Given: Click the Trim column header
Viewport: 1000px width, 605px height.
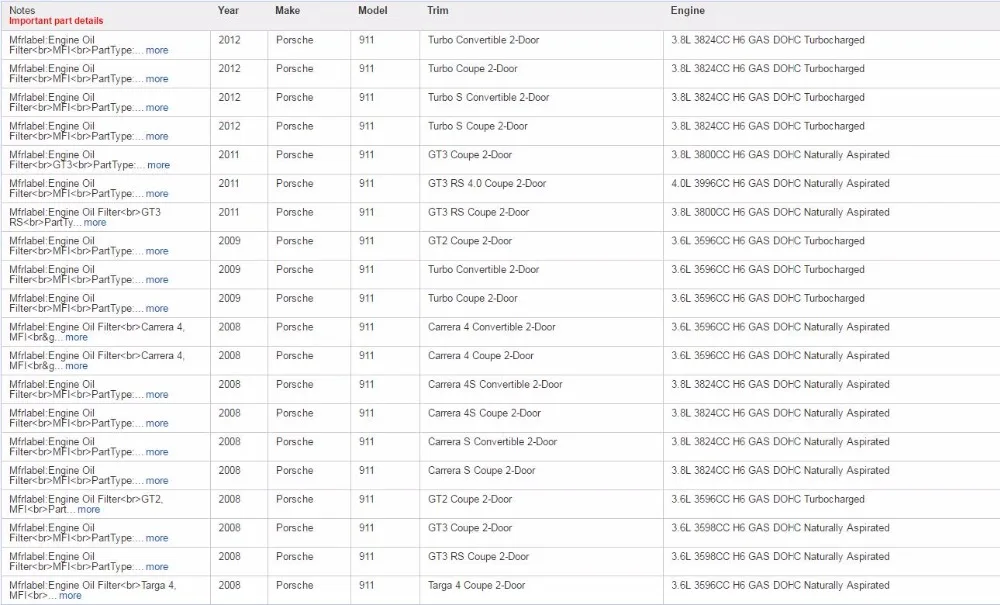Looking at the screenshot, I should (438, 10).
